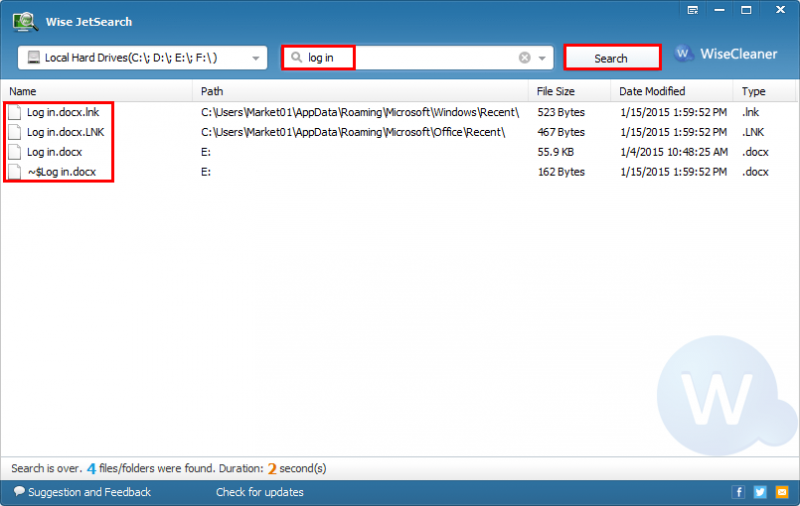Click the email envelope icon

(782, 492)
